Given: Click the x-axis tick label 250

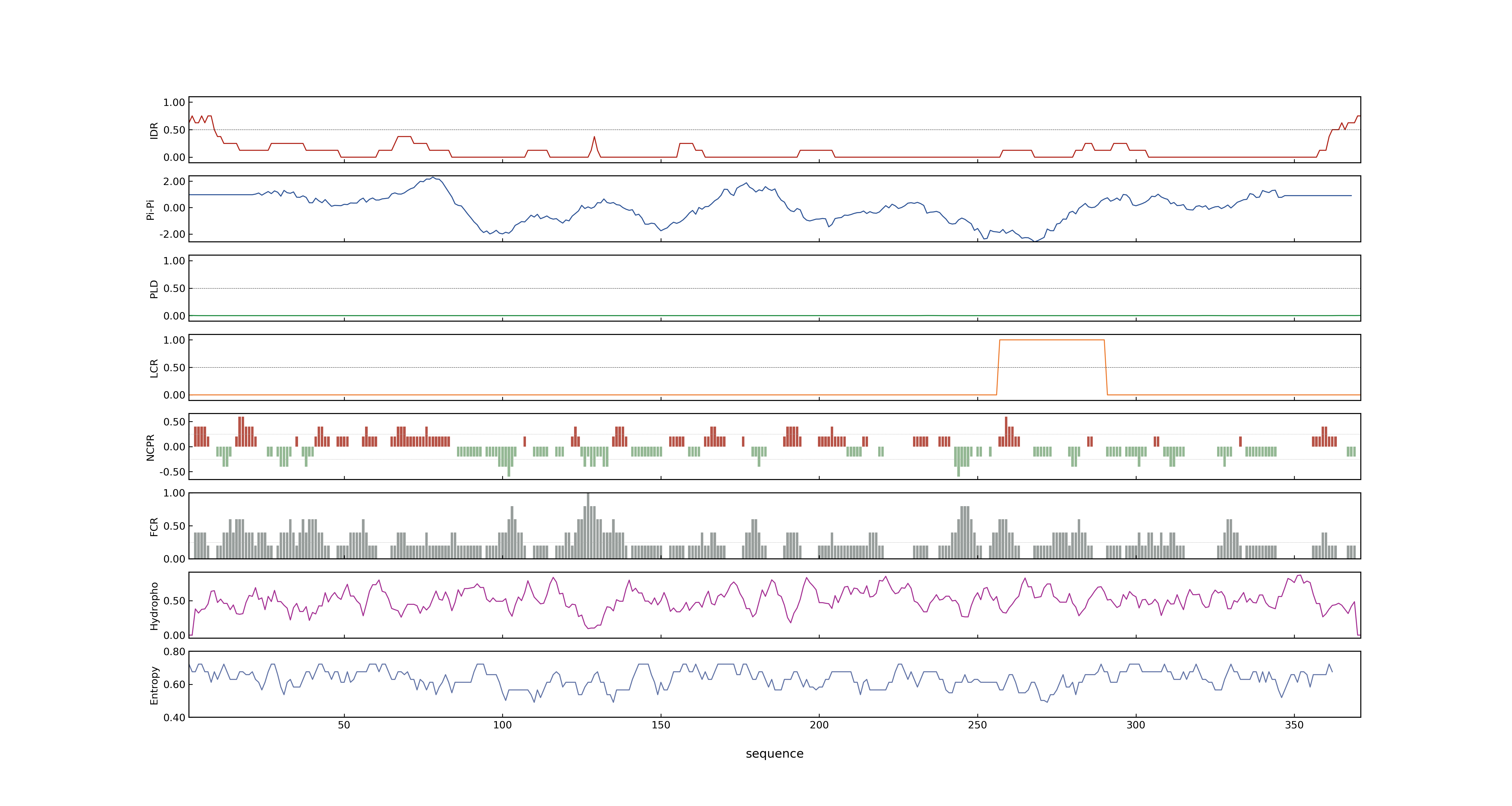Looking at the screenshot, I should 978,725.
